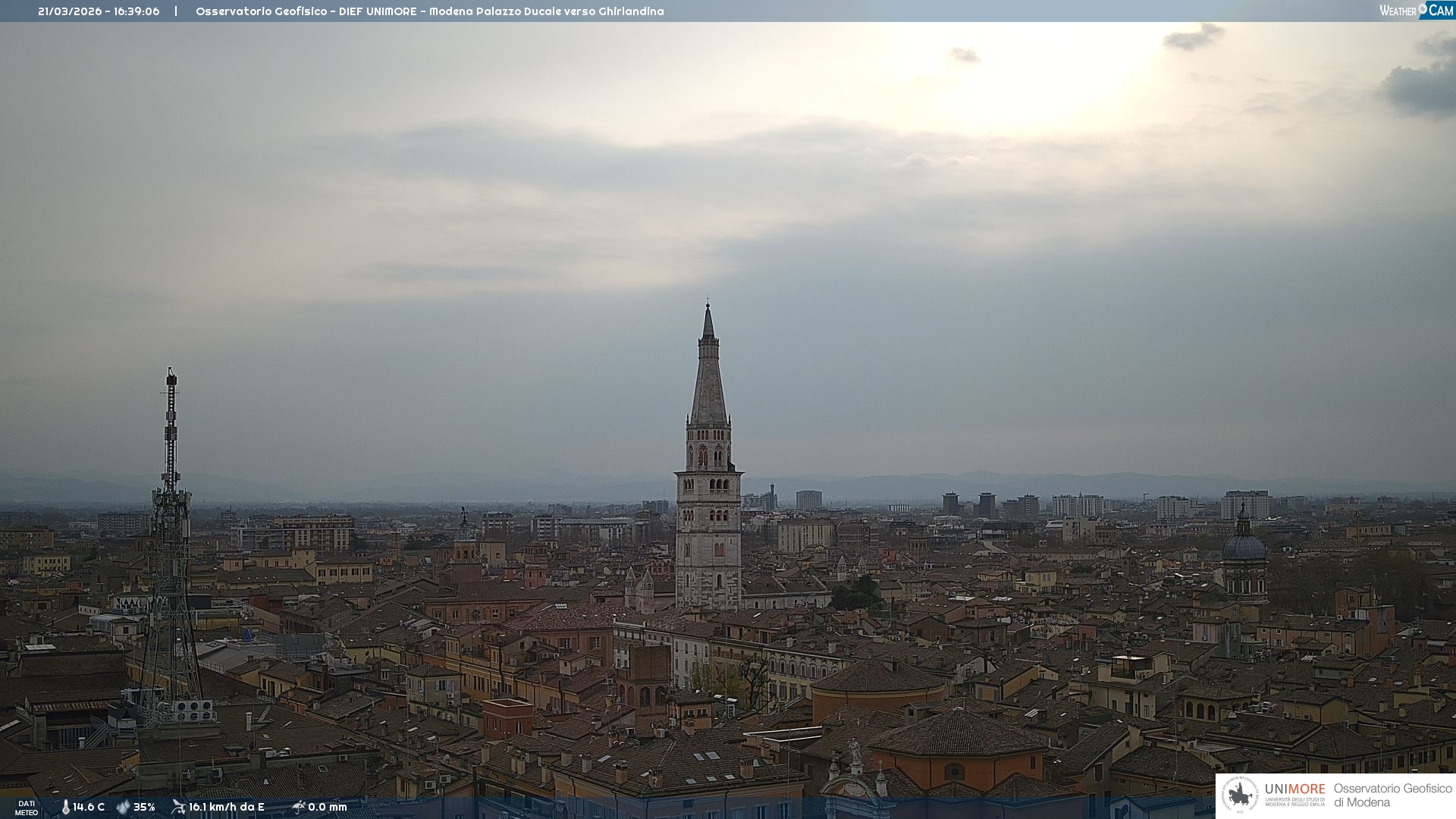Image resolution: width=1456 pixels, height=819 pixels.
Task: Click the humidity water droplets icon
Action: 123,807
